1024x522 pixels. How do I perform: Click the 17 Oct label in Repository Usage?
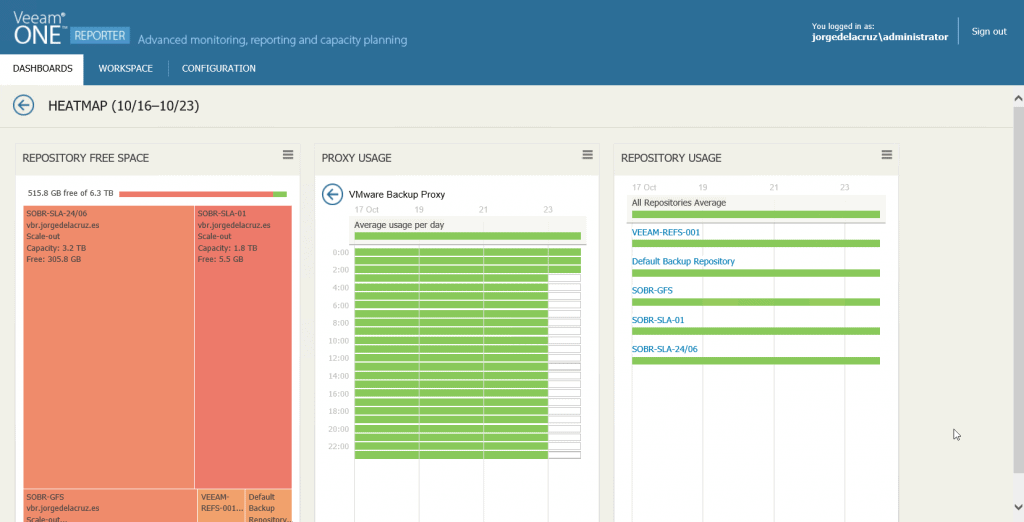(644, 188)
